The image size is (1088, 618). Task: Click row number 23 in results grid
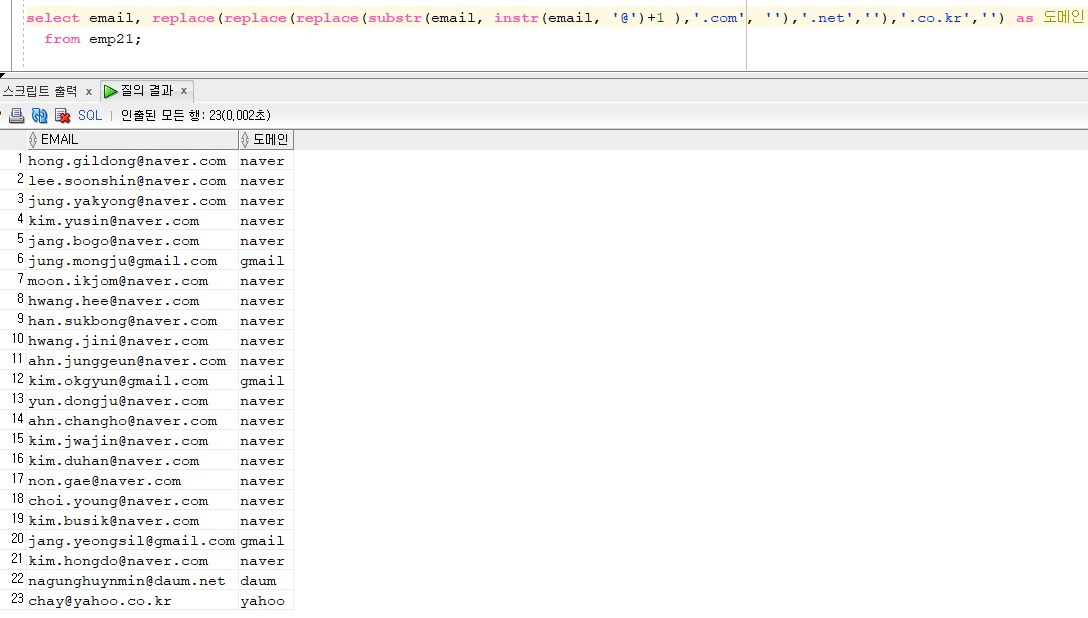click(x=17, y=599)
